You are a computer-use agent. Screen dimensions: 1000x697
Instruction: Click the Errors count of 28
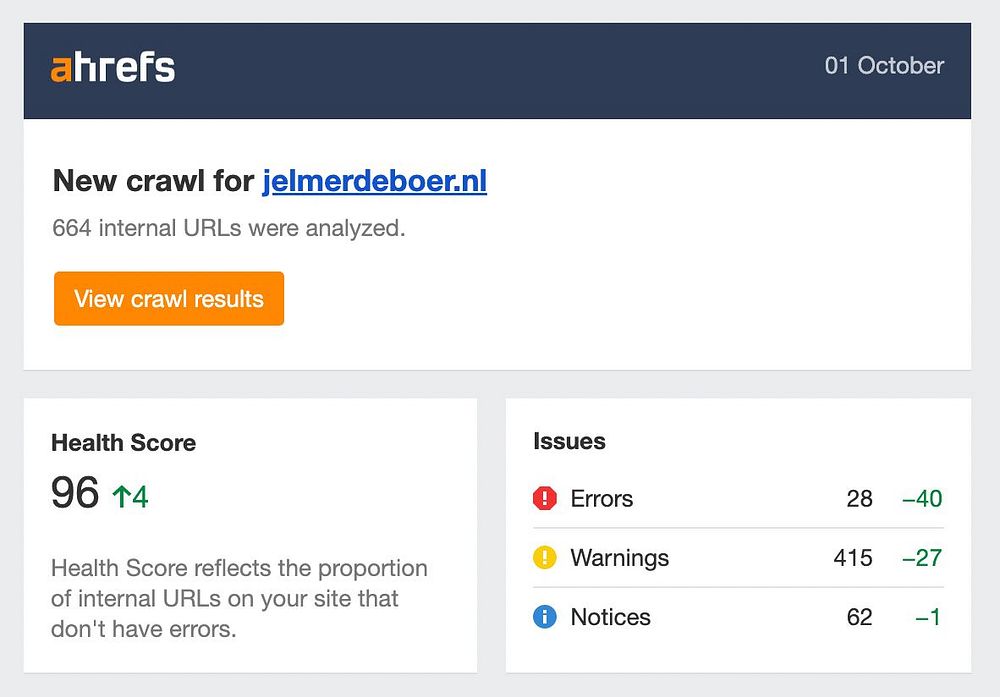[859, 498]
